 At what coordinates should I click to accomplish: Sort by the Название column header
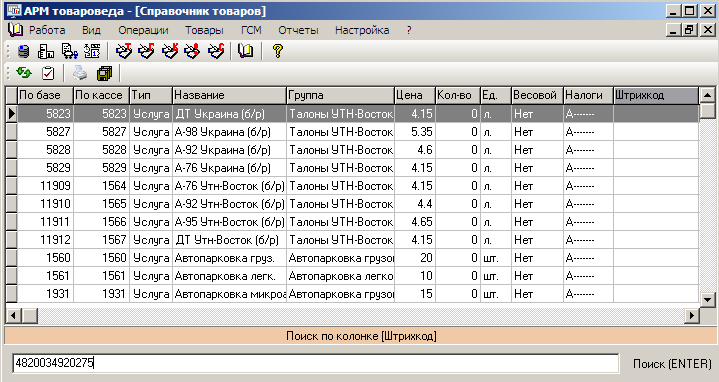click(x=229, y=95)
